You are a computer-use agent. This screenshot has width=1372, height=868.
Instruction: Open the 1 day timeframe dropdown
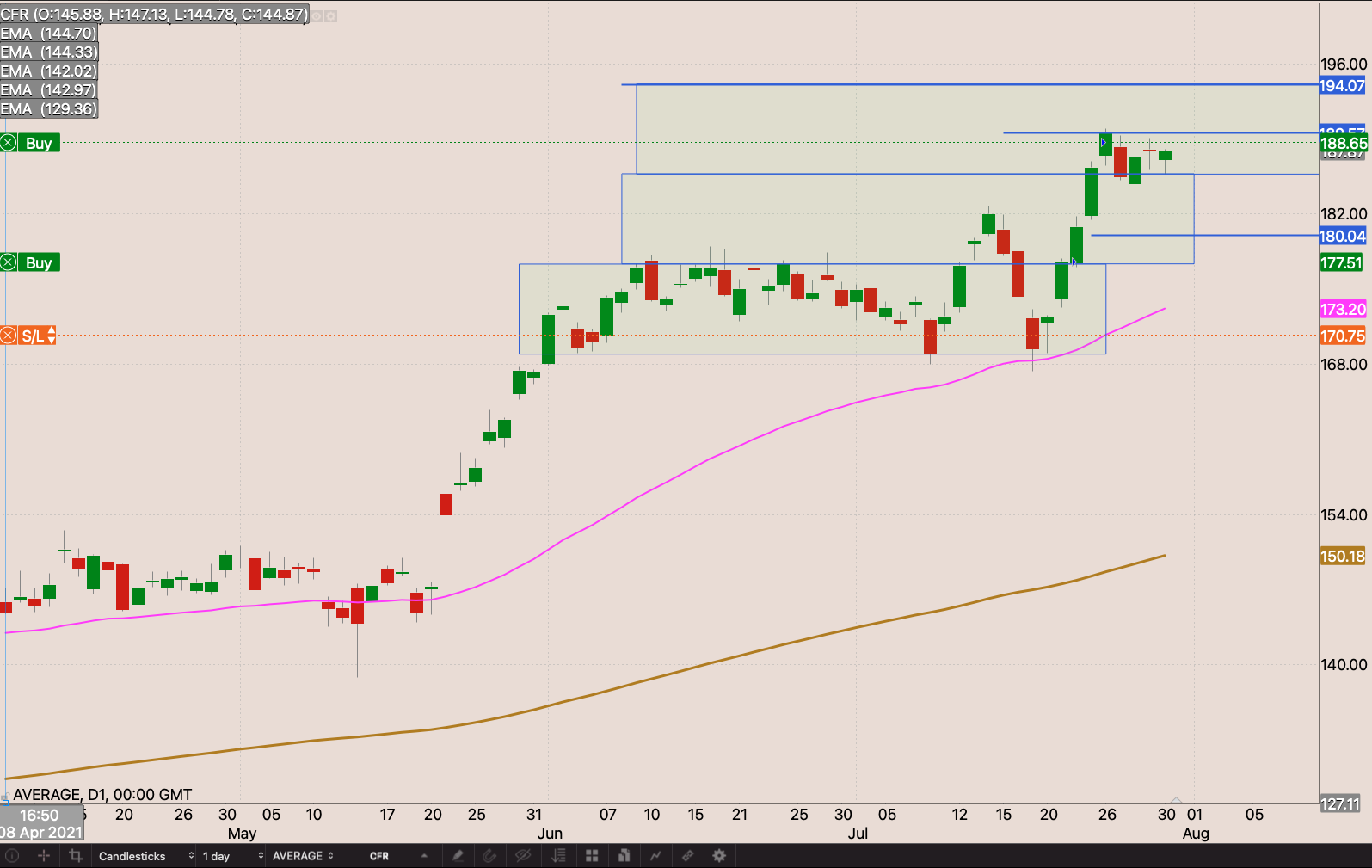click(x=231, y=856)
